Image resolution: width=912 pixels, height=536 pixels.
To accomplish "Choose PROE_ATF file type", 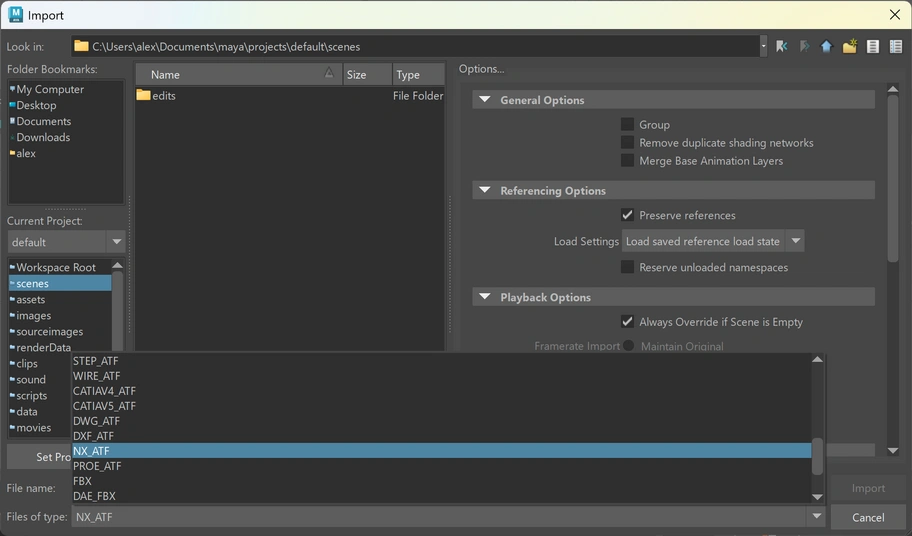I will tap(441, 466).
